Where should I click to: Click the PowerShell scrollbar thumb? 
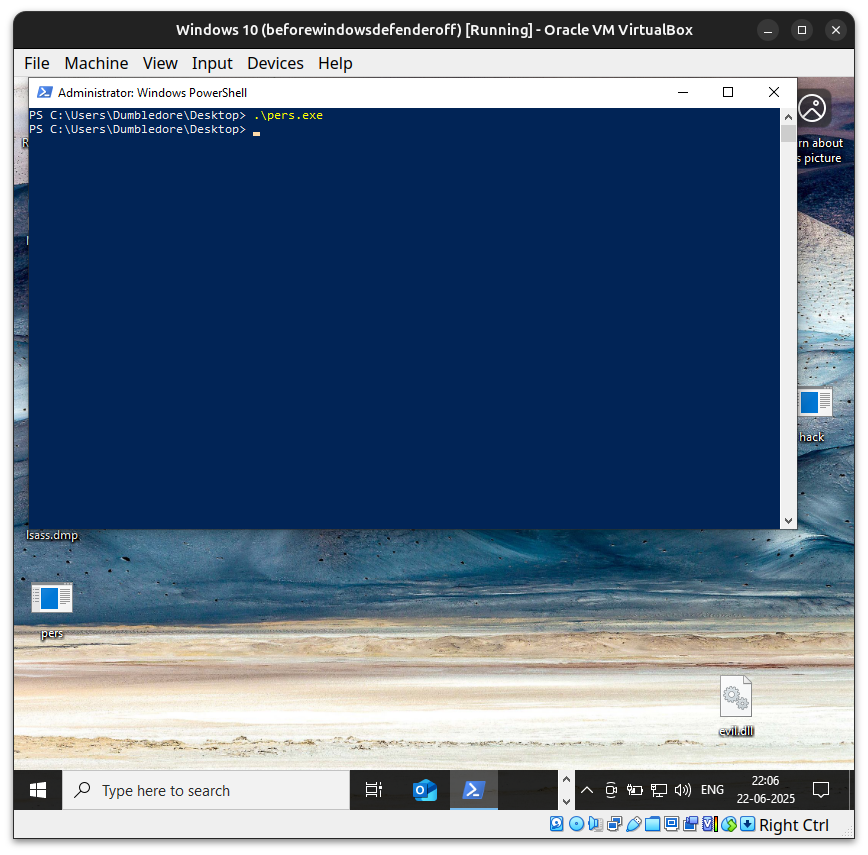[788, 133]
